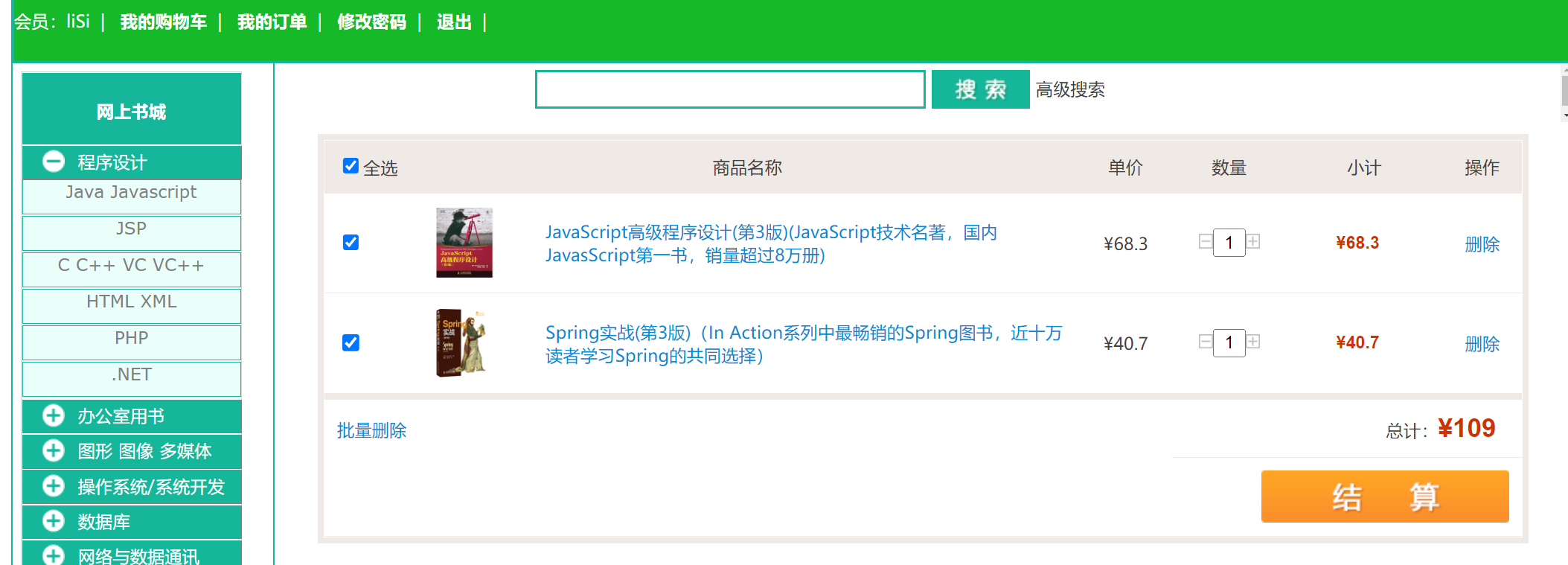Click the JavaScript高级程序设计 quantity field
The height and width of the screenshot is (565, 1568).
point(1229,242)
